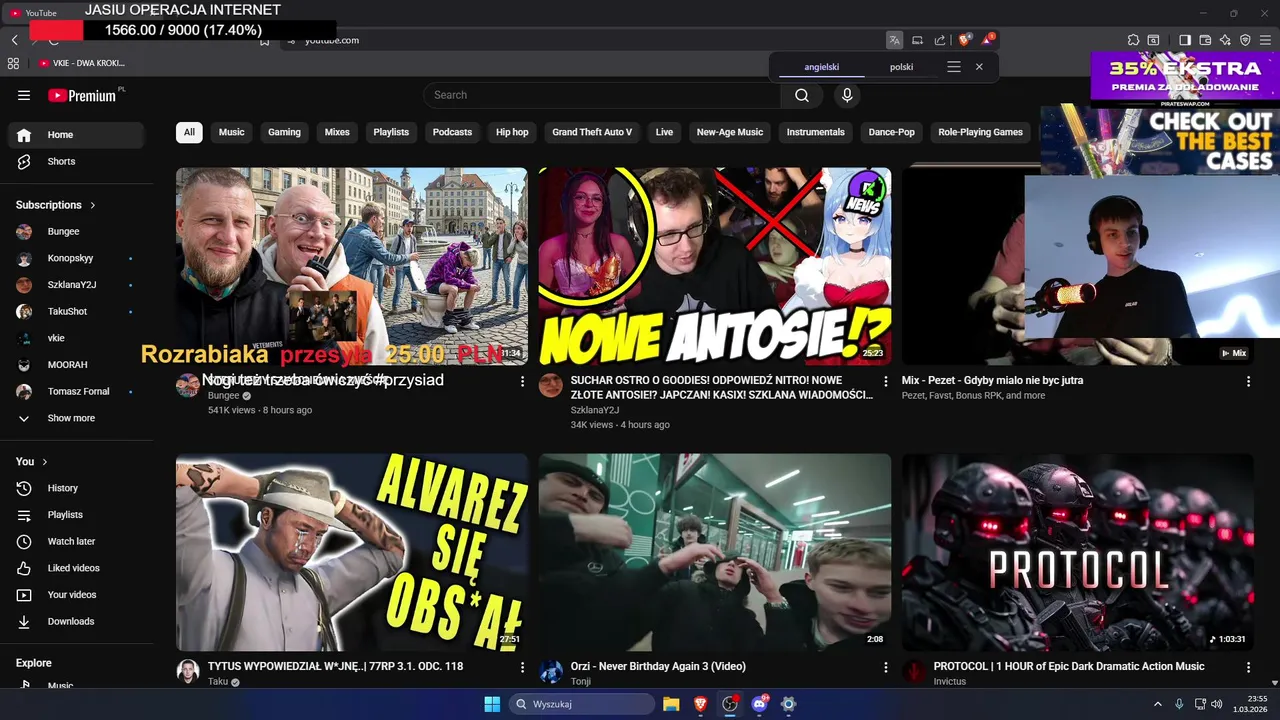Open Watch later in the sidebar
Image resolution: width=1280 pixels, height=720 pixels.
(x=77, y=541)
